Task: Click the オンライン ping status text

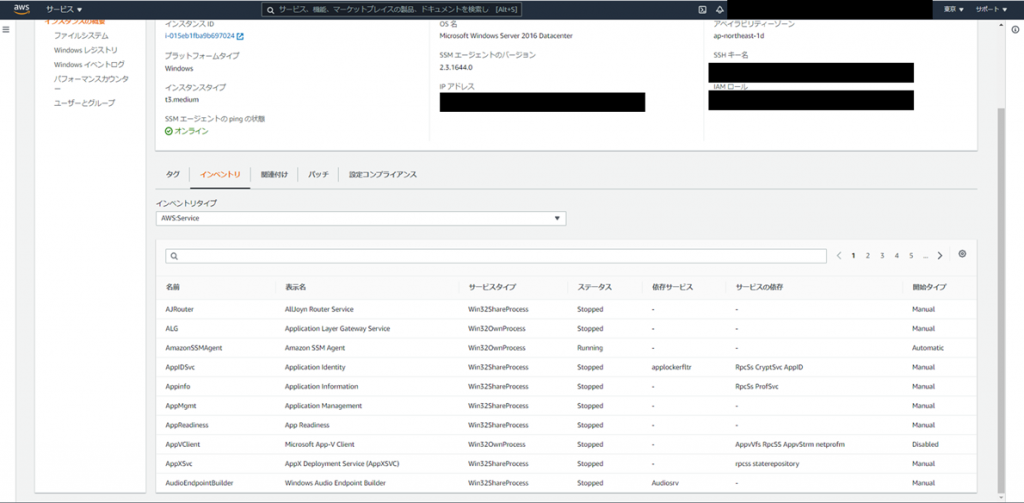Action: [191, 131]
